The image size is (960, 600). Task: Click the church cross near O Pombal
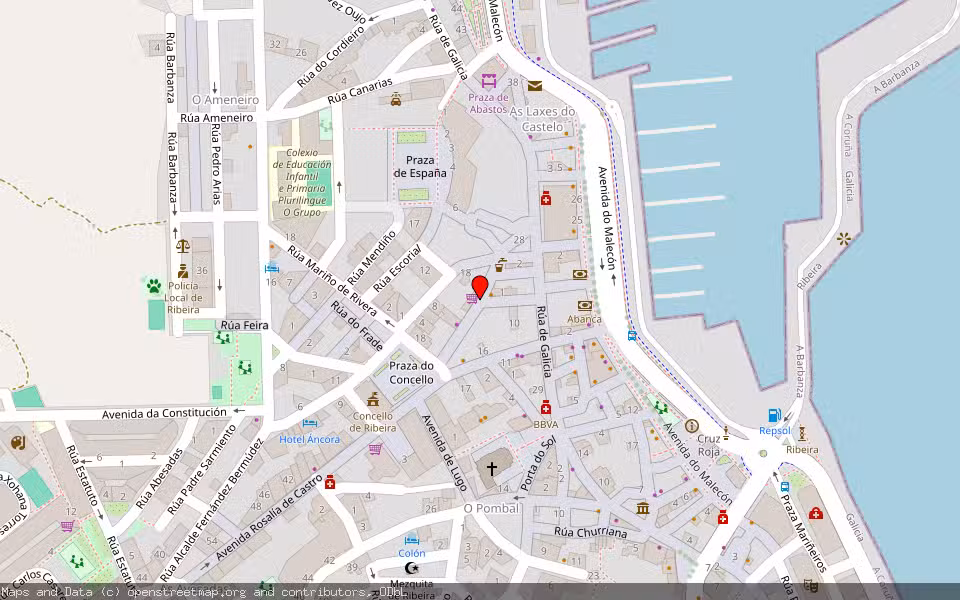tap(491, 468)
